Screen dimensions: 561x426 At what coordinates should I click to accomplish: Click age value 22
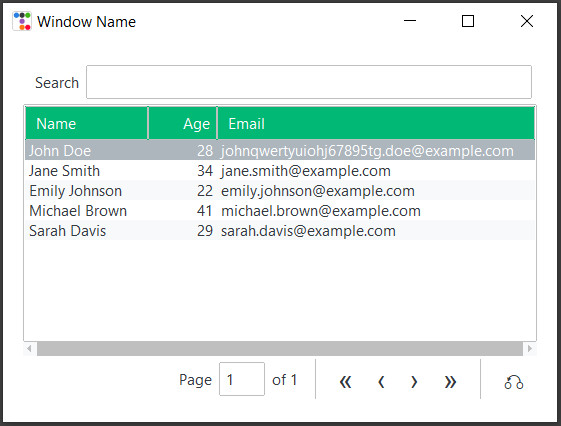205,191
